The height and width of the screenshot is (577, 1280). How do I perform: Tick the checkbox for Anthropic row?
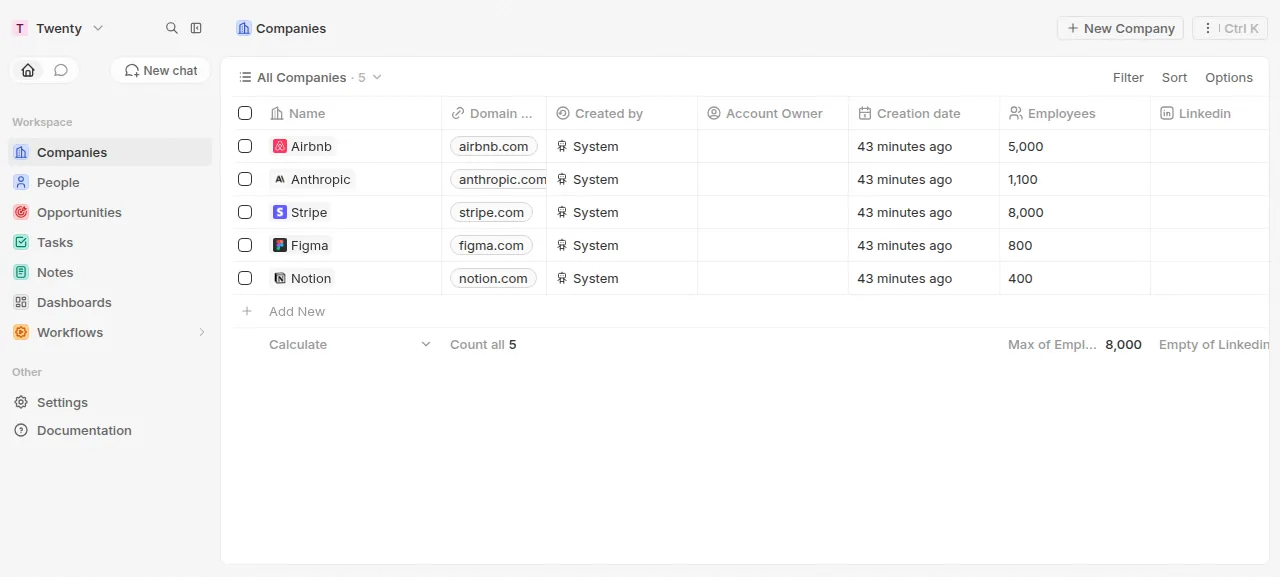tap(245, 179)
